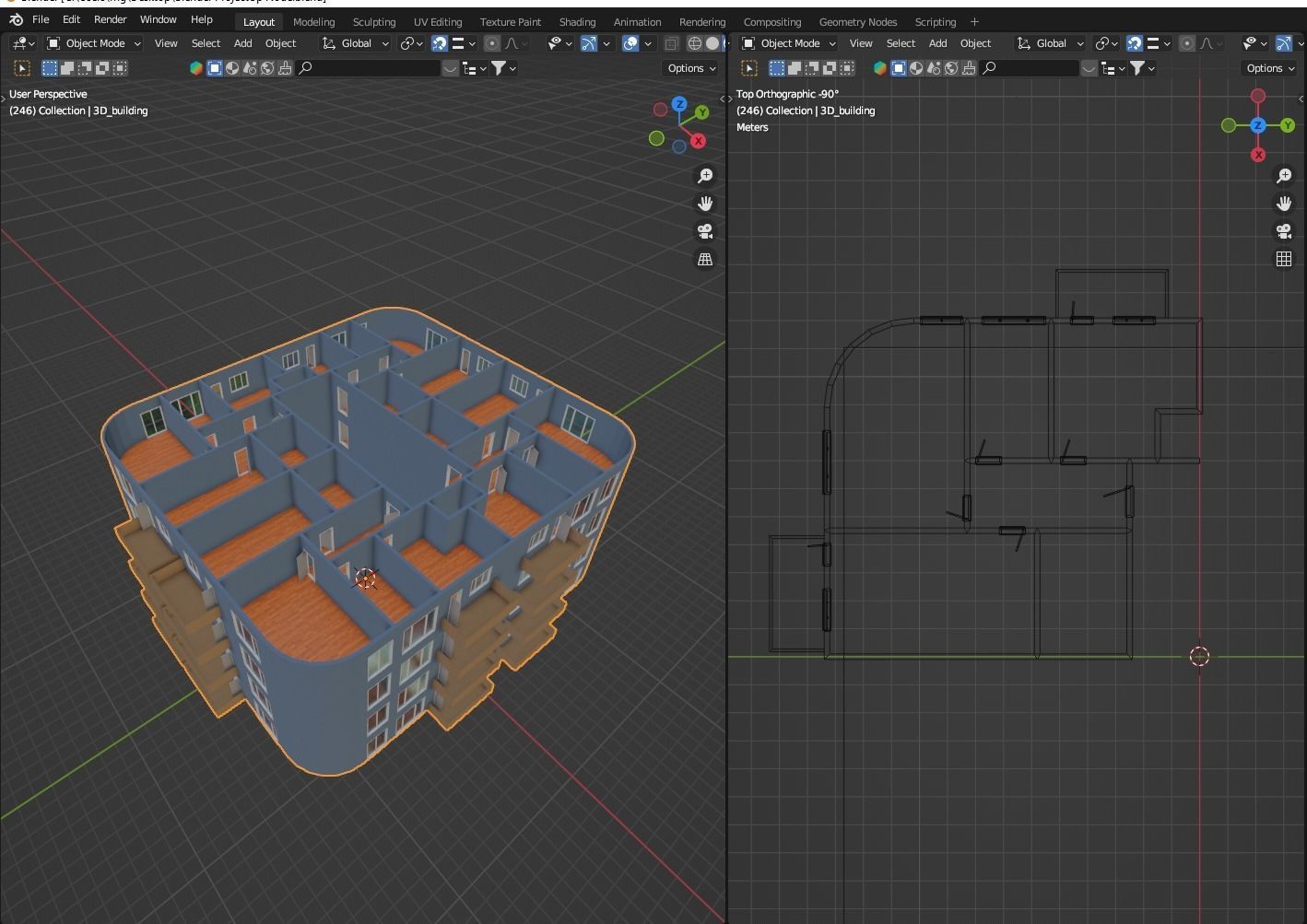Switch perspective/orthographic in left viewport

pos(705,260)
